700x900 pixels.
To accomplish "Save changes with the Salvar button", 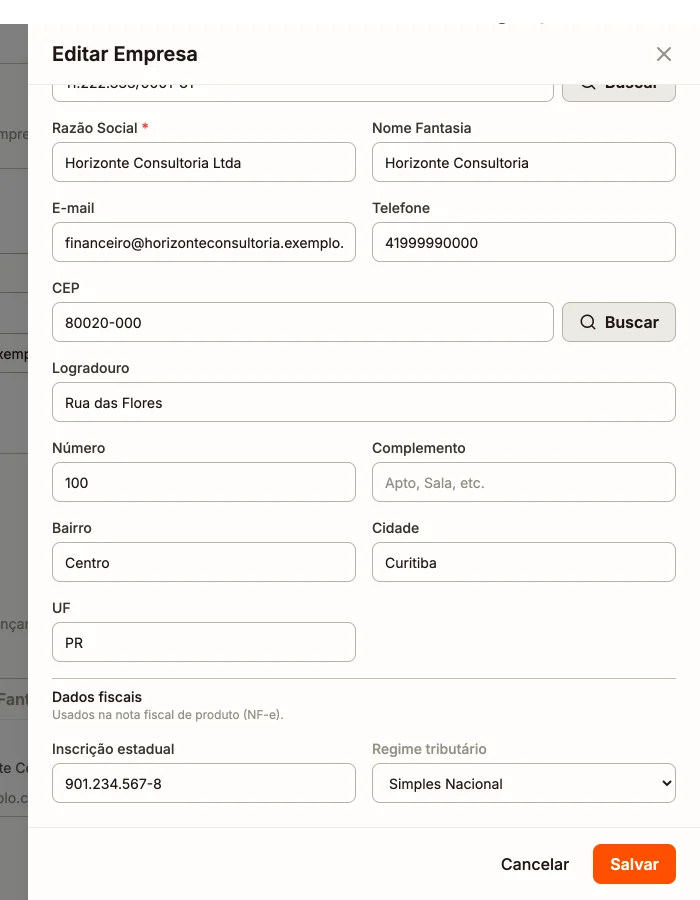I will [634, 864].
